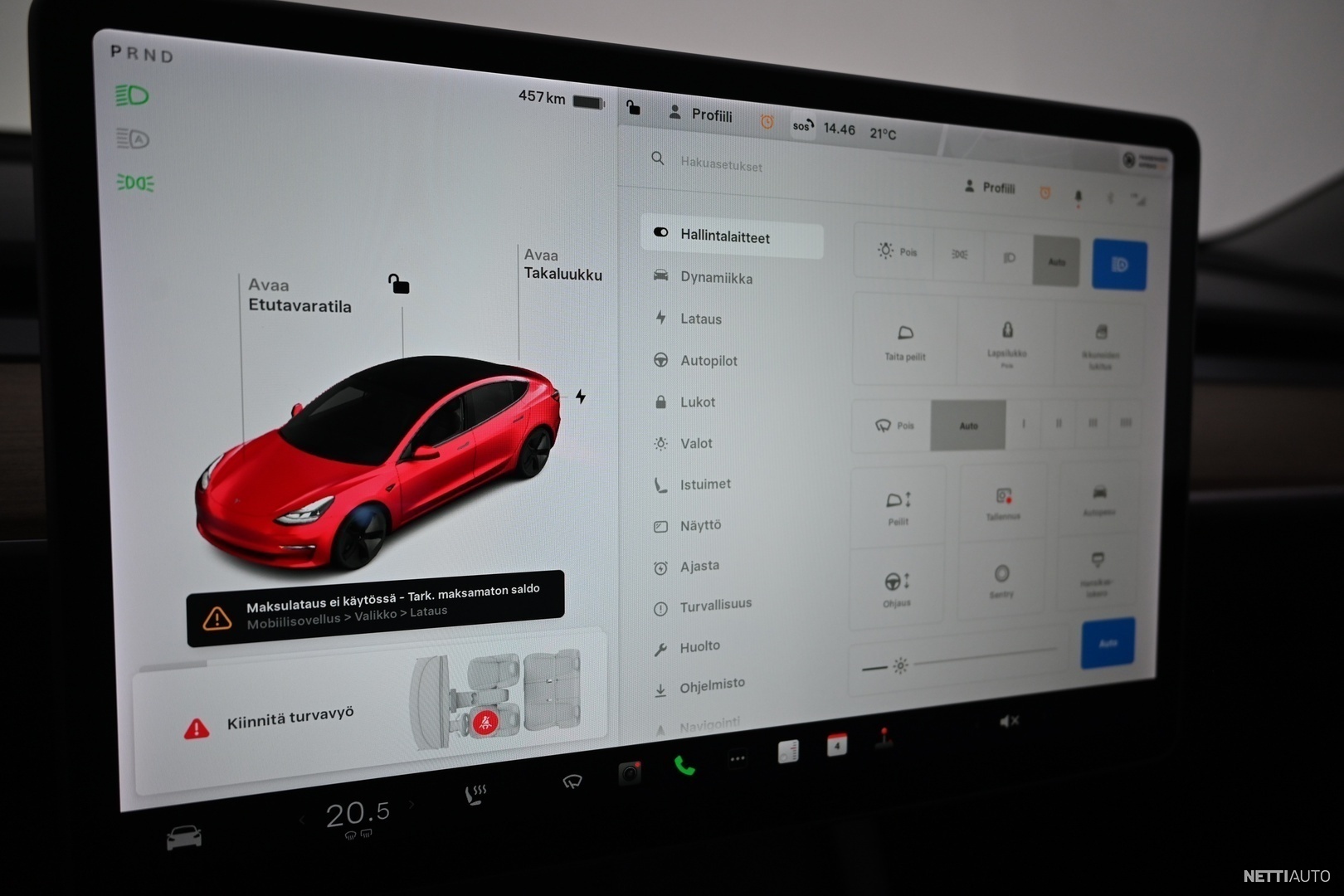Screen dimensions: 1344x896
Task: Tap the bell notification icon
Action: pos(1079,197)
